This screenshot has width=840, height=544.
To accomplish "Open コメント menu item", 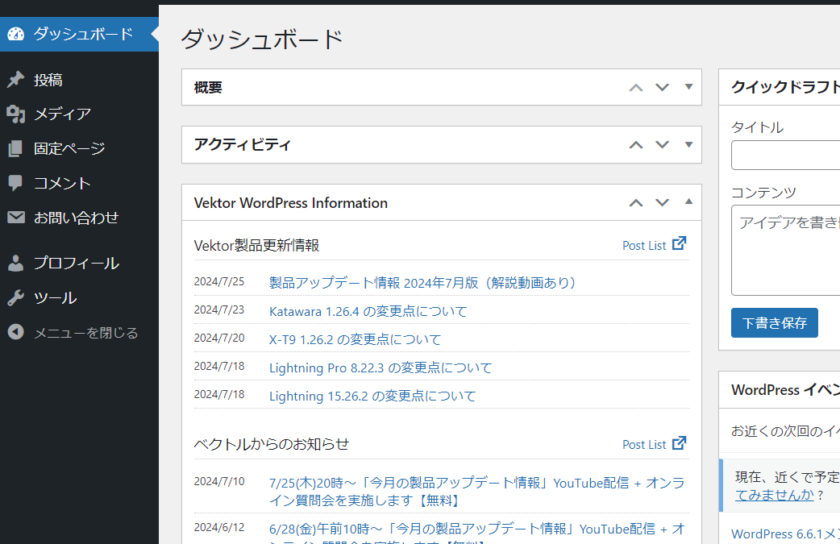I will [79, 183].
